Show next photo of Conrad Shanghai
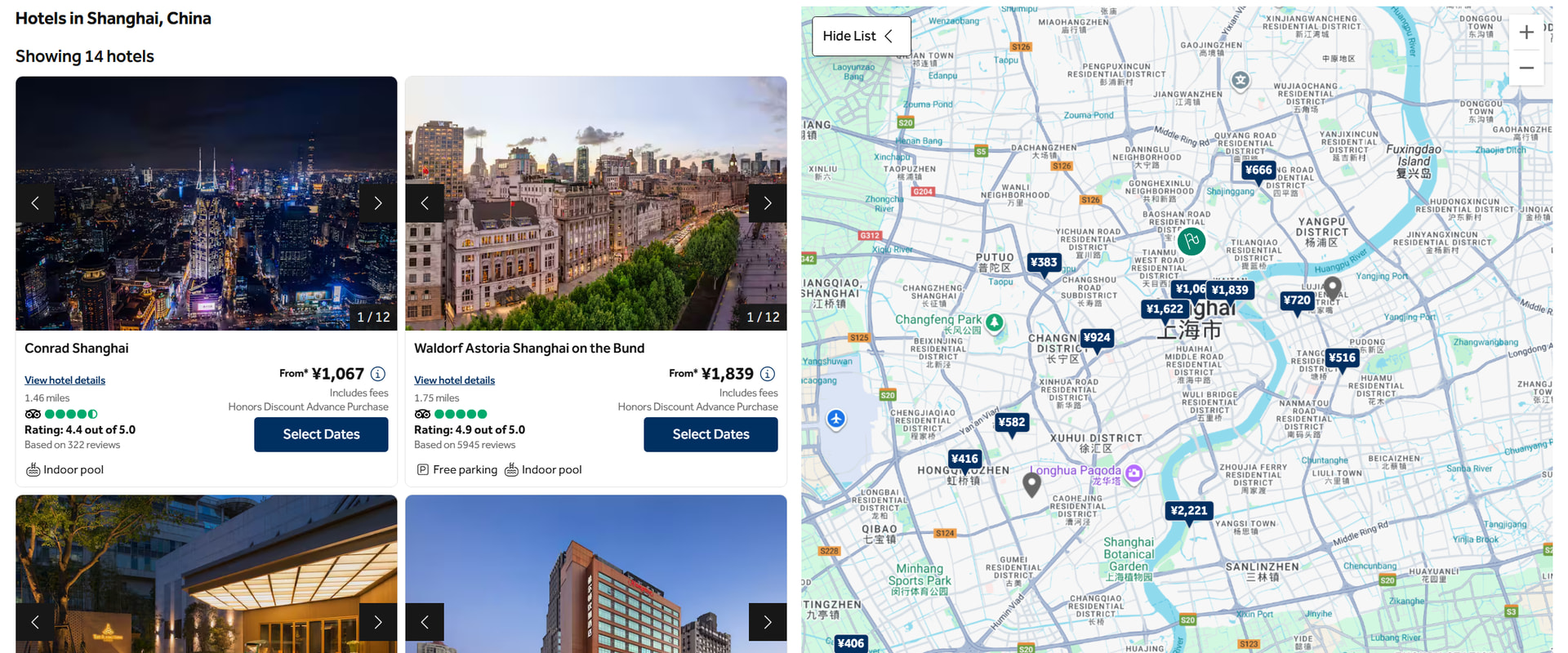Viewport: 1568px width, 653px height. 377,203
